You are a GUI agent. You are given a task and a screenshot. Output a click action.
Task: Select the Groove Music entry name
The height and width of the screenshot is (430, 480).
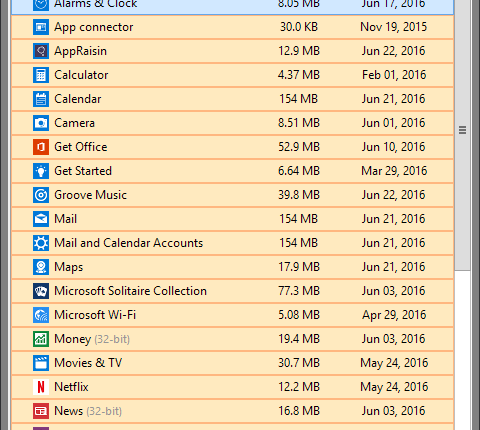pos(90,195)
